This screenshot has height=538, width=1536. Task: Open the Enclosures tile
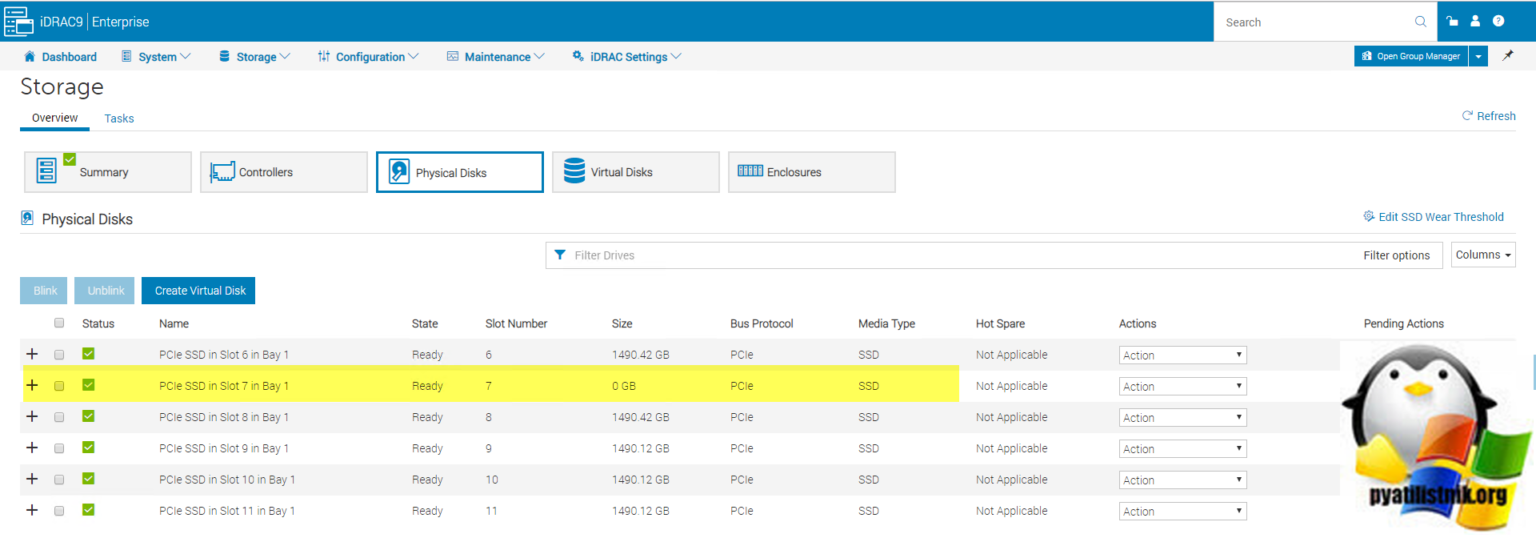click(x=812, y=172)
